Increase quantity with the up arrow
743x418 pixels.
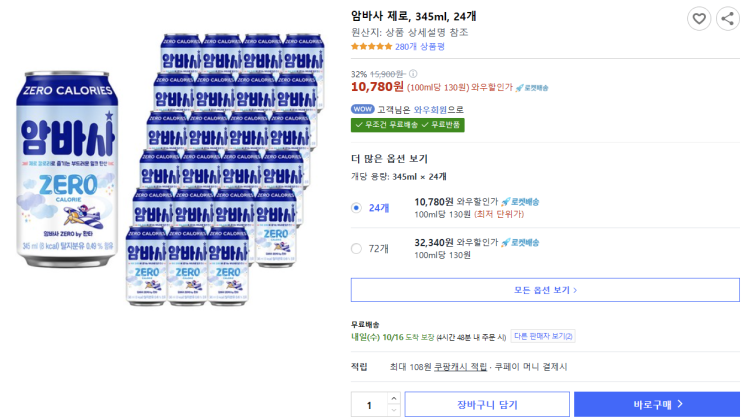tap(393, 398)
